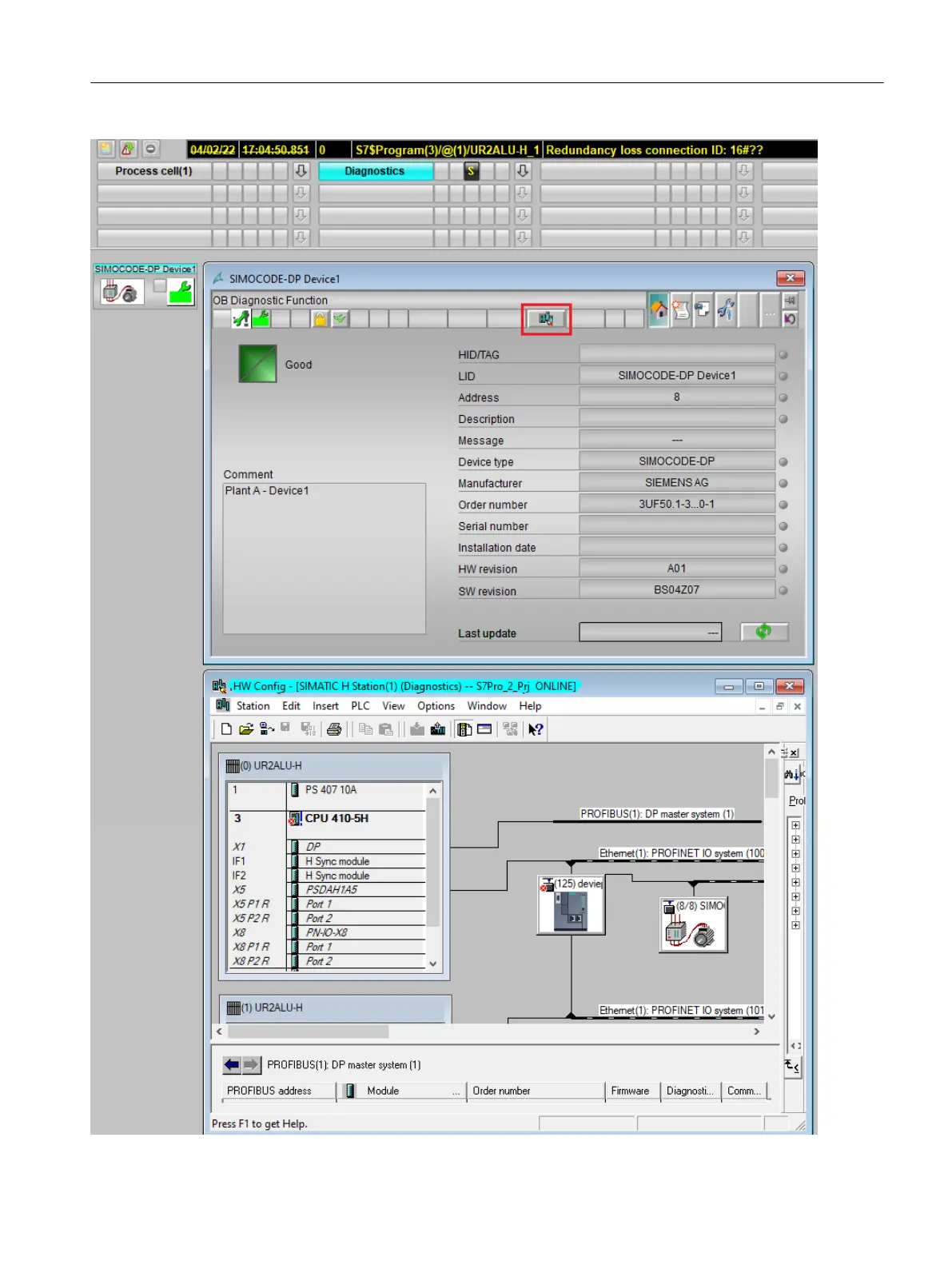Toggle the small gray checkbox in the SIMOCODE-DP Device1 block
The width and height of the screenshot is (952, 1269).
pyautogui.click(x=160, y=285)
